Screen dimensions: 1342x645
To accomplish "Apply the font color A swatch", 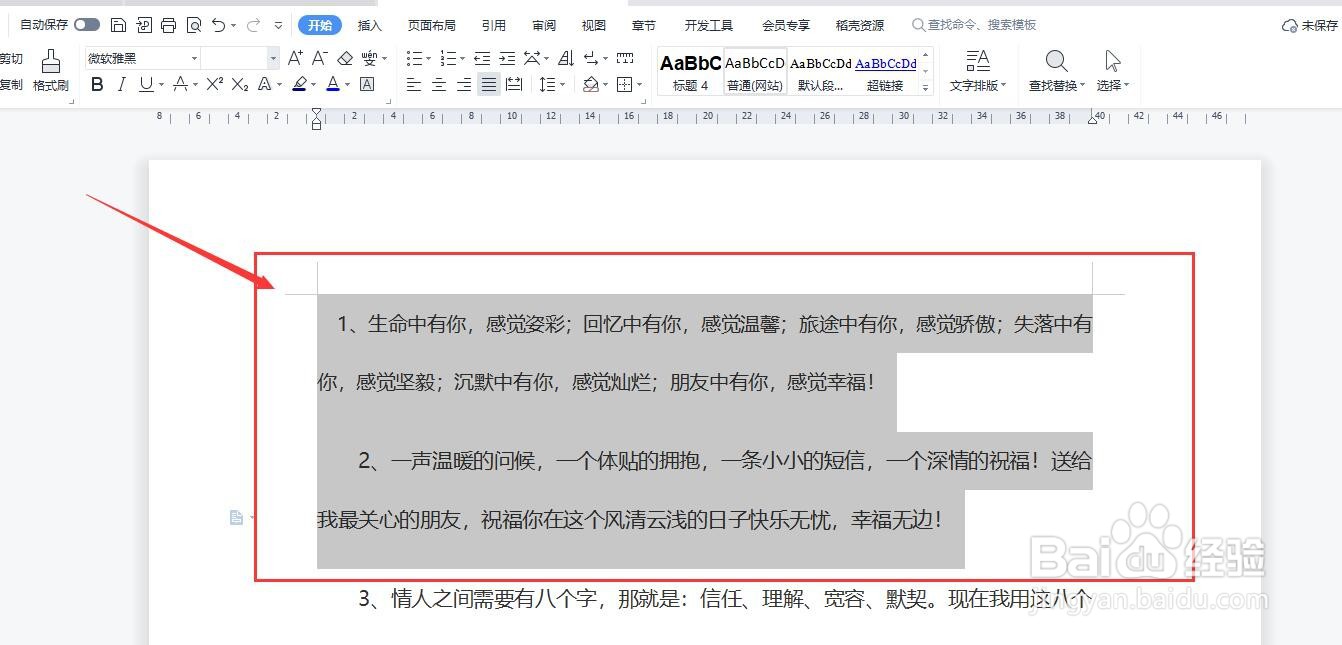I will pos(333,85).
